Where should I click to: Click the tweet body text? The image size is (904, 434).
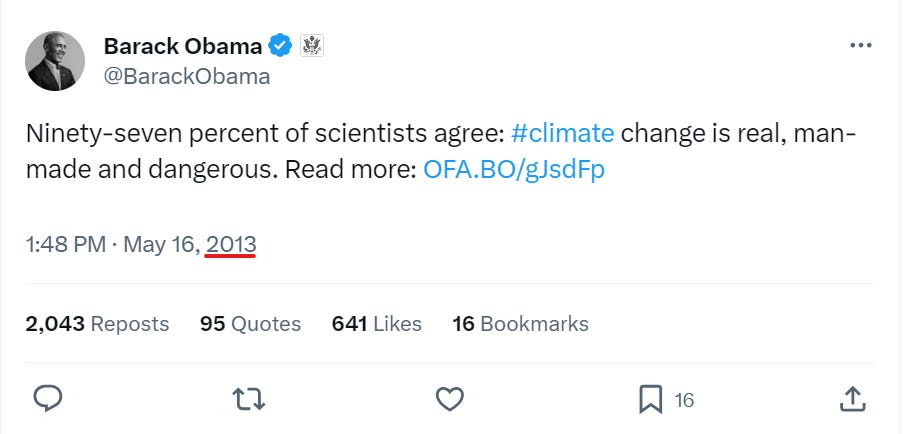click(300, 150)
